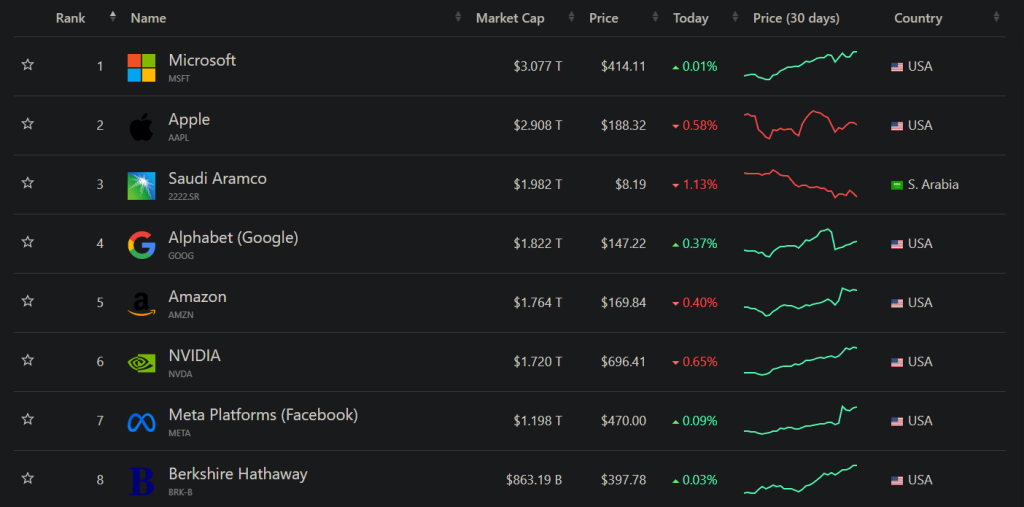Click the Apple logo icon
The image size is (1024, 507).
tap(141, 127)
